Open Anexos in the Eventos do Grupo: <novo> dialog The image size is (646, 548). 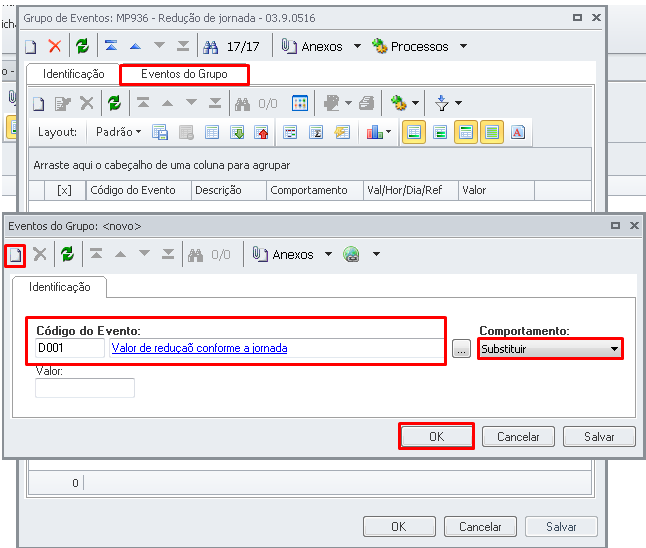(x=283, y=255)
